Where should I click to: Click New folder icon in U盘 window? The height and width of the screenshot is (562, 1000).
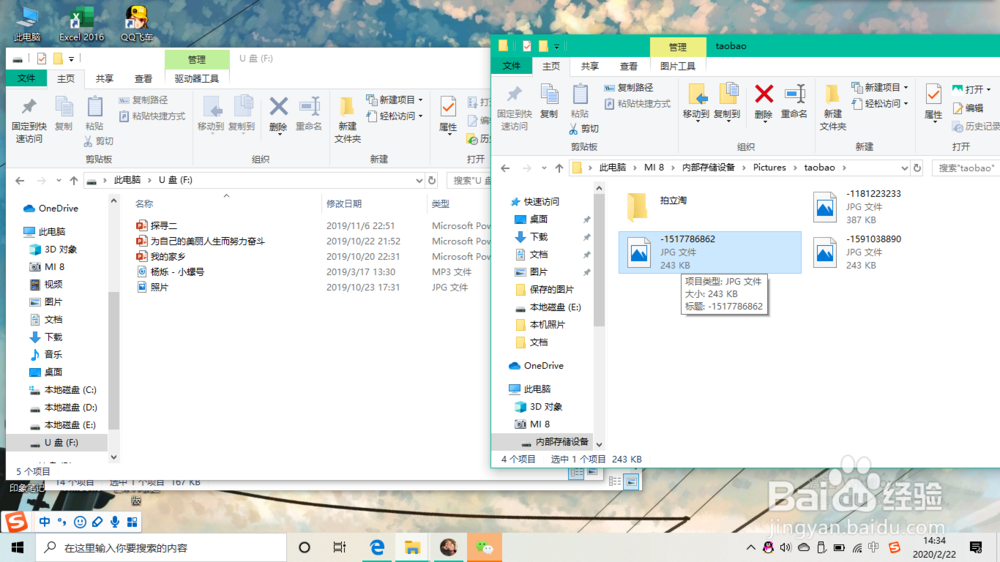click(347, 107)
